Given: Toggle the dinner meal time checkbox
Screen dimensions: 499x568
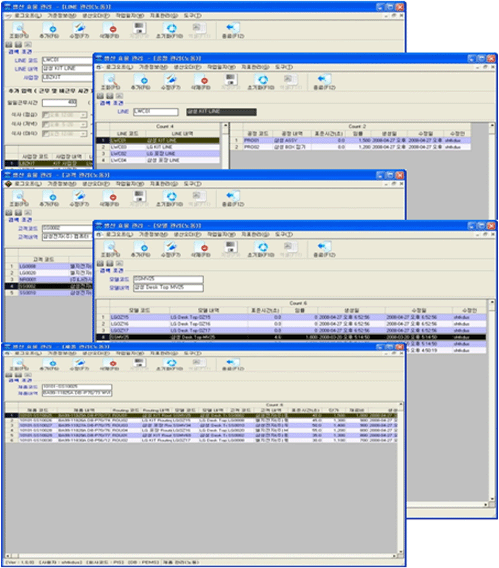Looking at the screenshot, I should pos(45,124).
